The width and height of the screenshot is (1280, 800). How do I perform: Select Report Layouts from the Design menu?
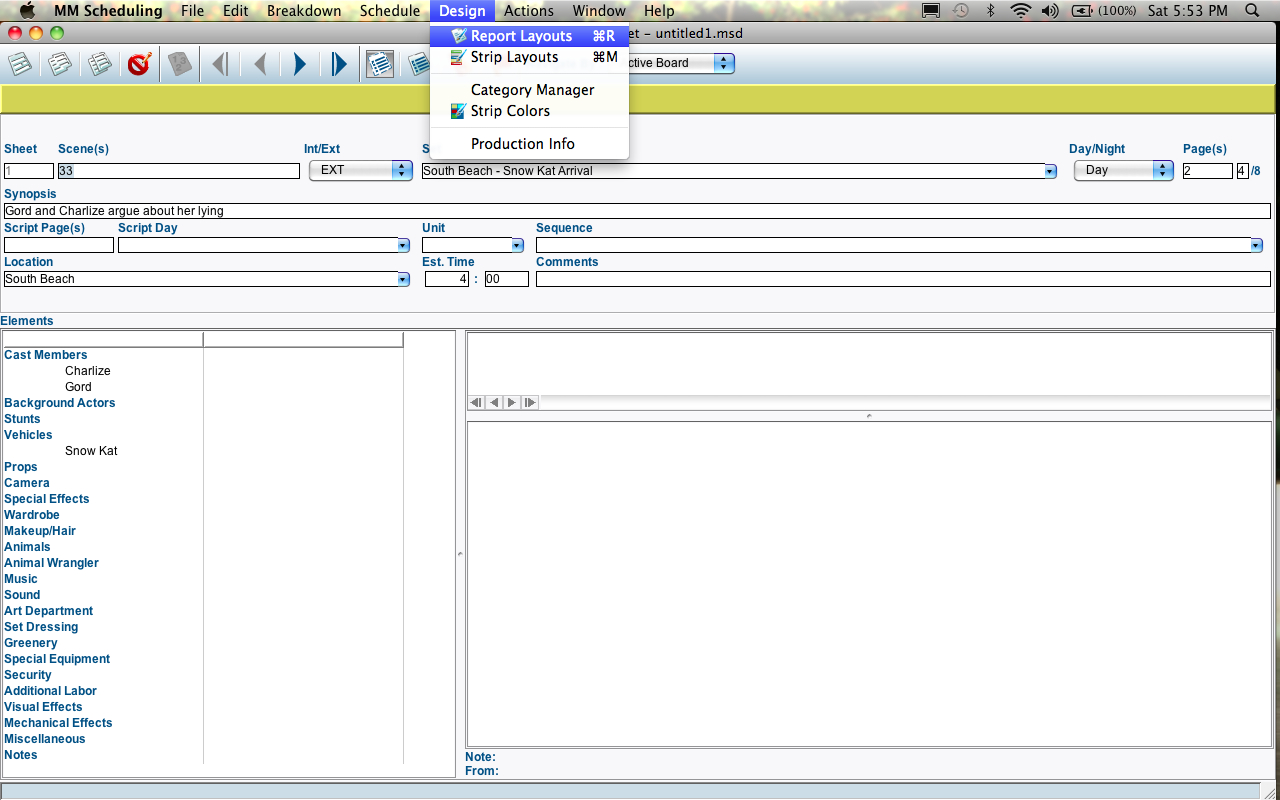(x=521, y=36)
